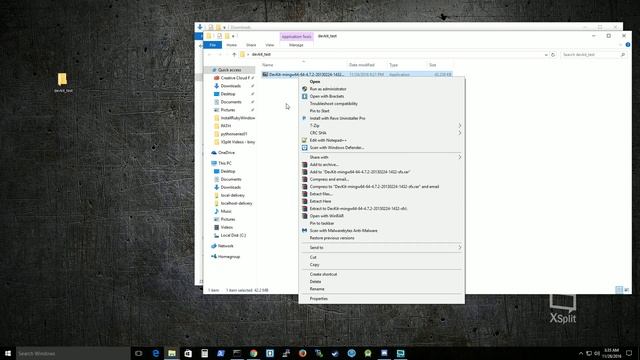
Task: Open Creative Cloud Files folder in sidebar
Action: 235,78
